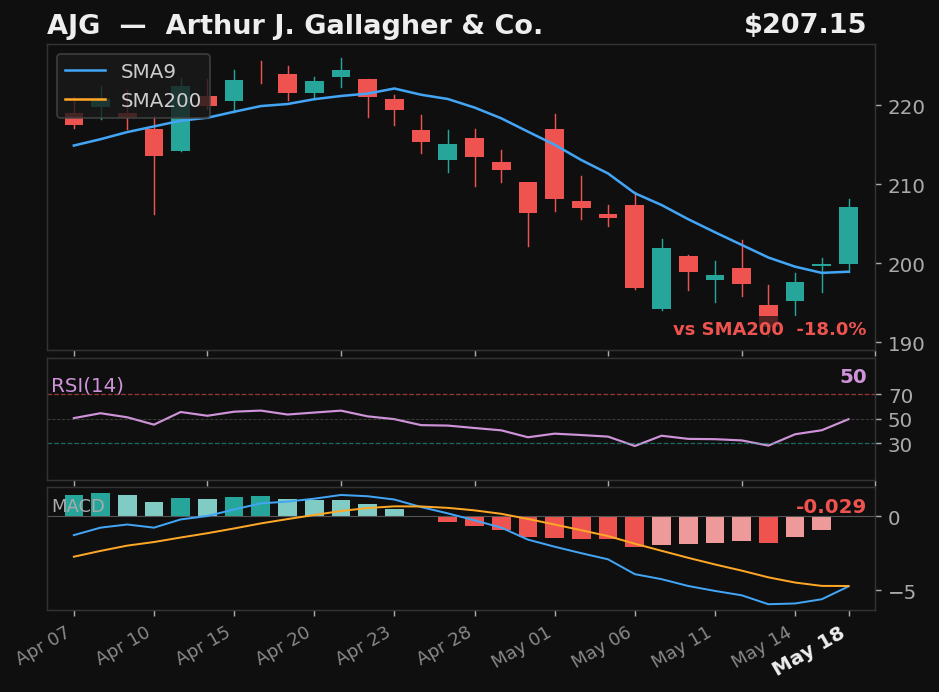This screenshot has width=939, height=692.
Task: Click the MACD 0 axis label
Action: pos(894,518)
